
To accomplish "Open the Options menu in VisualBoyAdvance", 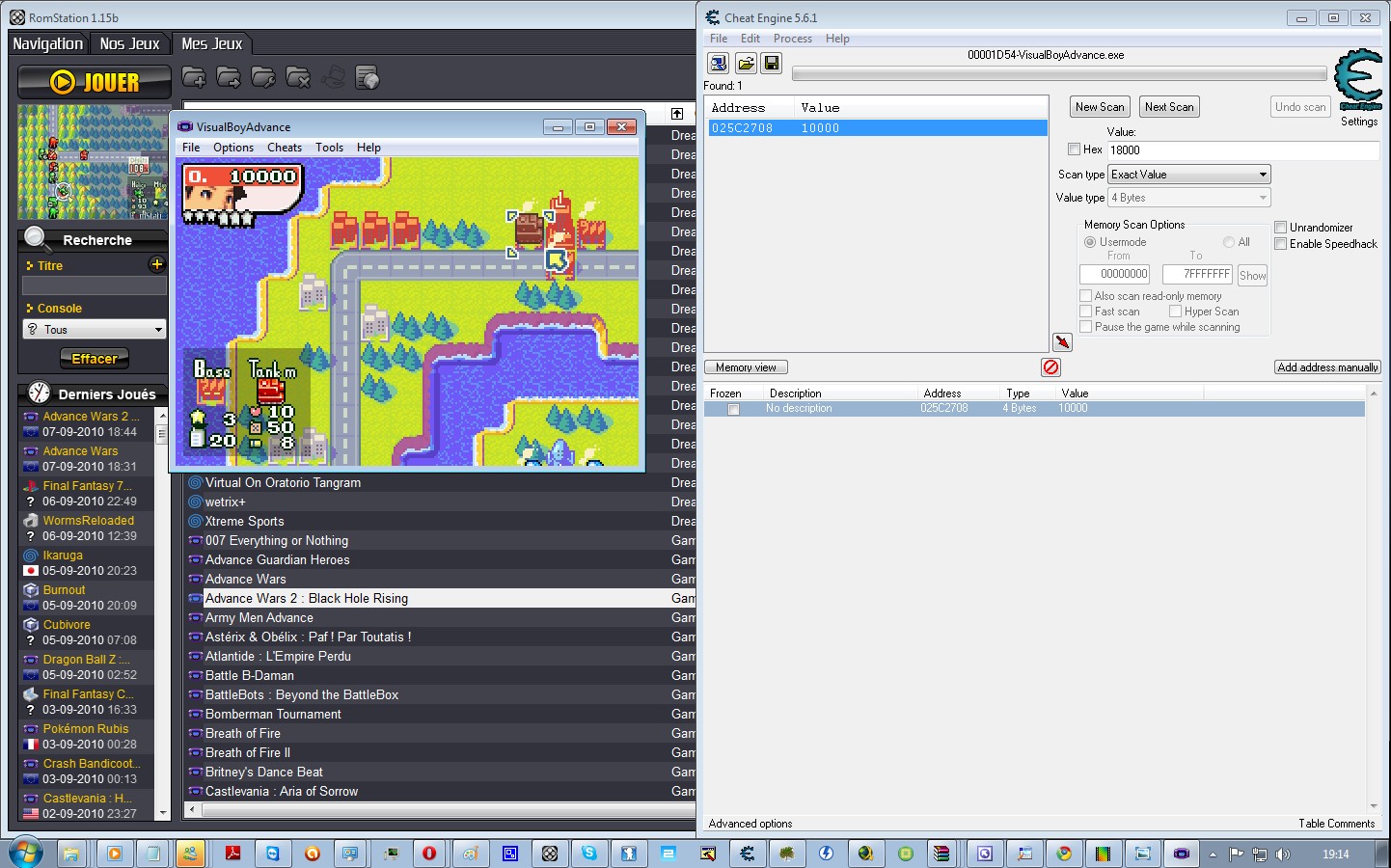I will click(x=233, y=148).
